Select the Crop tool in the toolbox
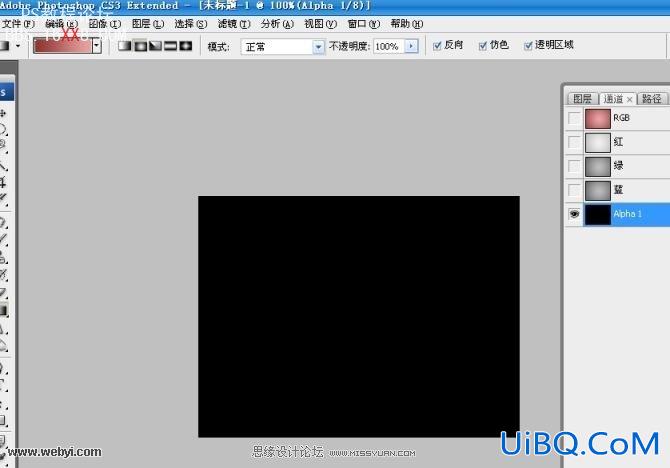 3,182
